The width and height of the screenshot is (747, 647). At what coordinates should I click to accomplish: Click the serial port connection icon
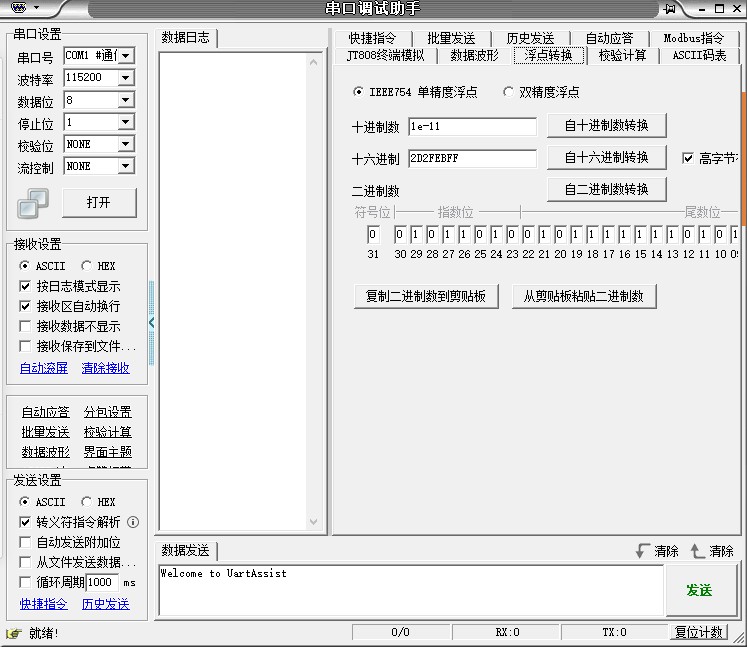tap(32, 203)
